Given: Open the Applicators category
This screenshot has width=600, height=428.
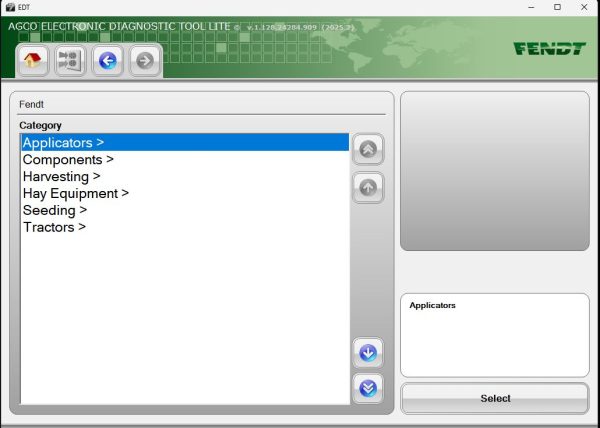Looking at the screenshot, I should (x=185, y=142).
